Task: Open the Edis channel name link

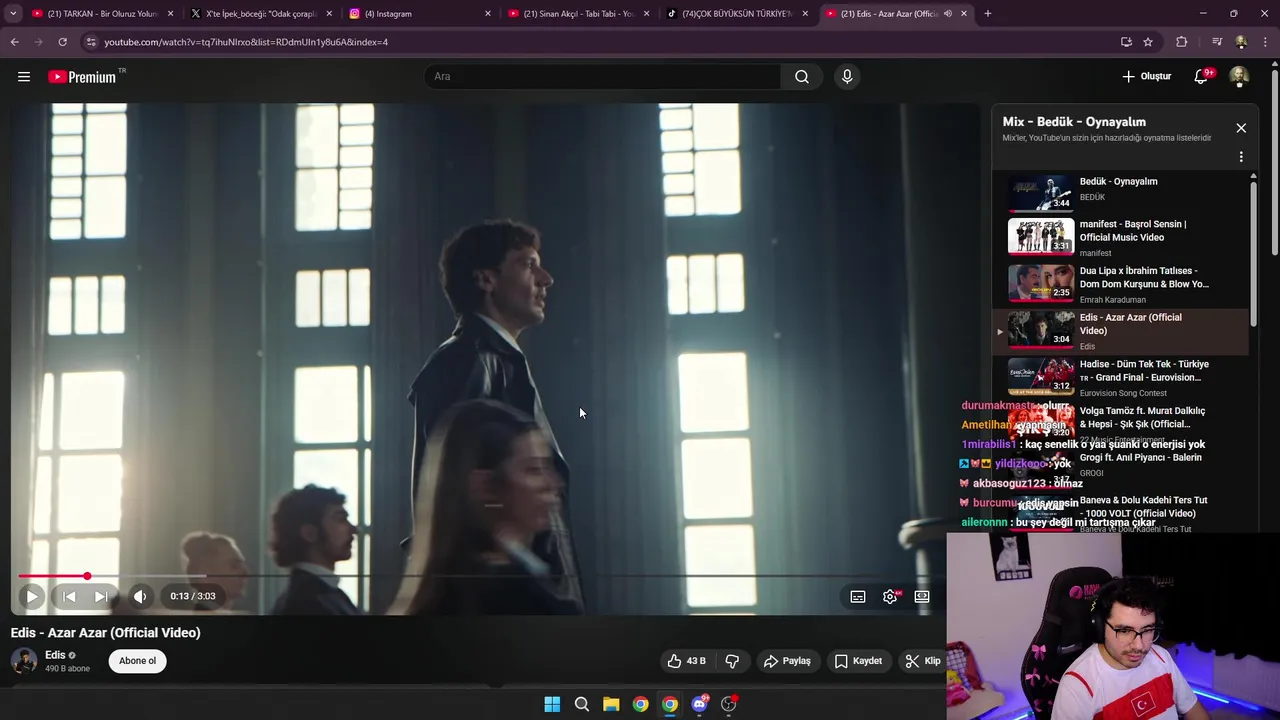Action: (x=55, y=655)
